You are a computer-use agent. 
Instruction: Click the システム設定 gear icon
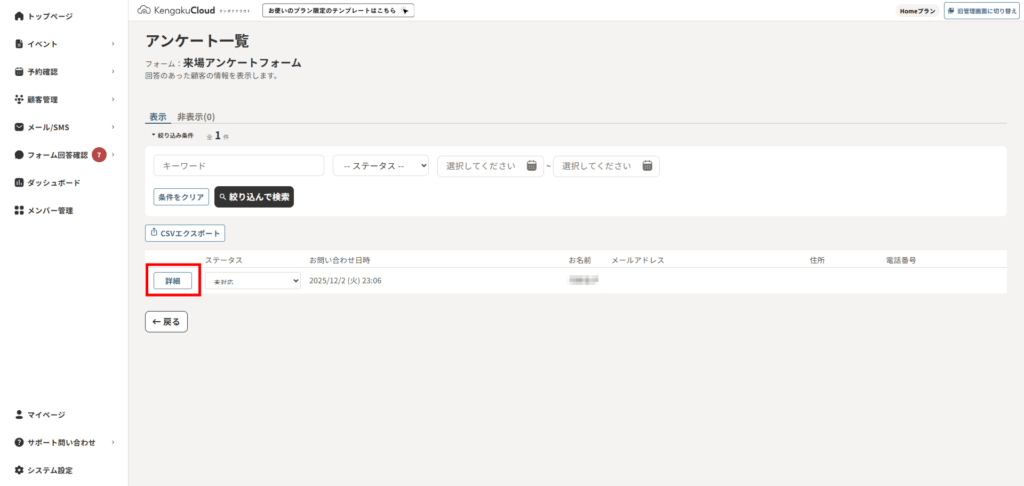19,470
